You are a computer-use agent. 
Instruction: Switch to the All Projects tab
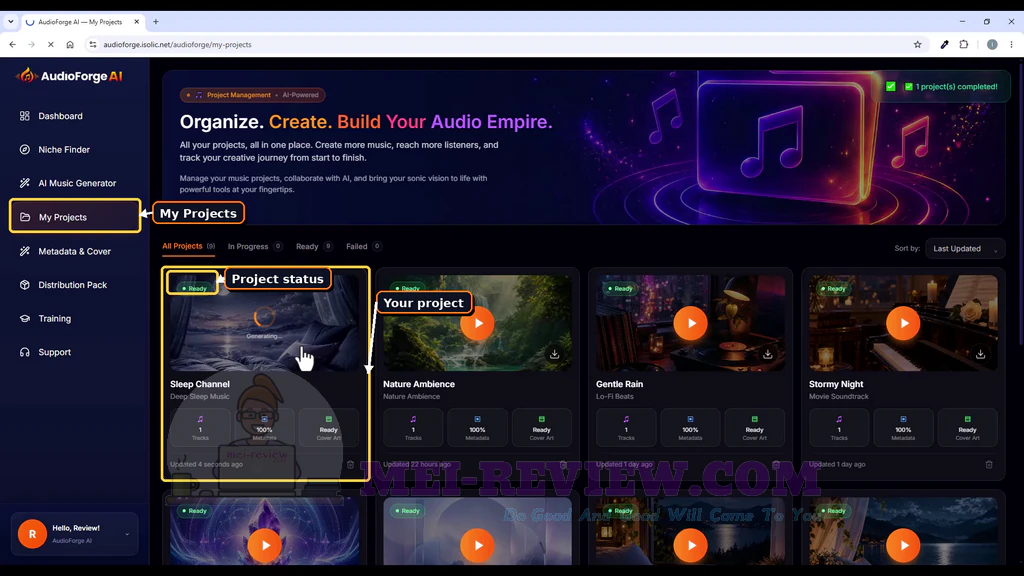click(x=188, y=246)
